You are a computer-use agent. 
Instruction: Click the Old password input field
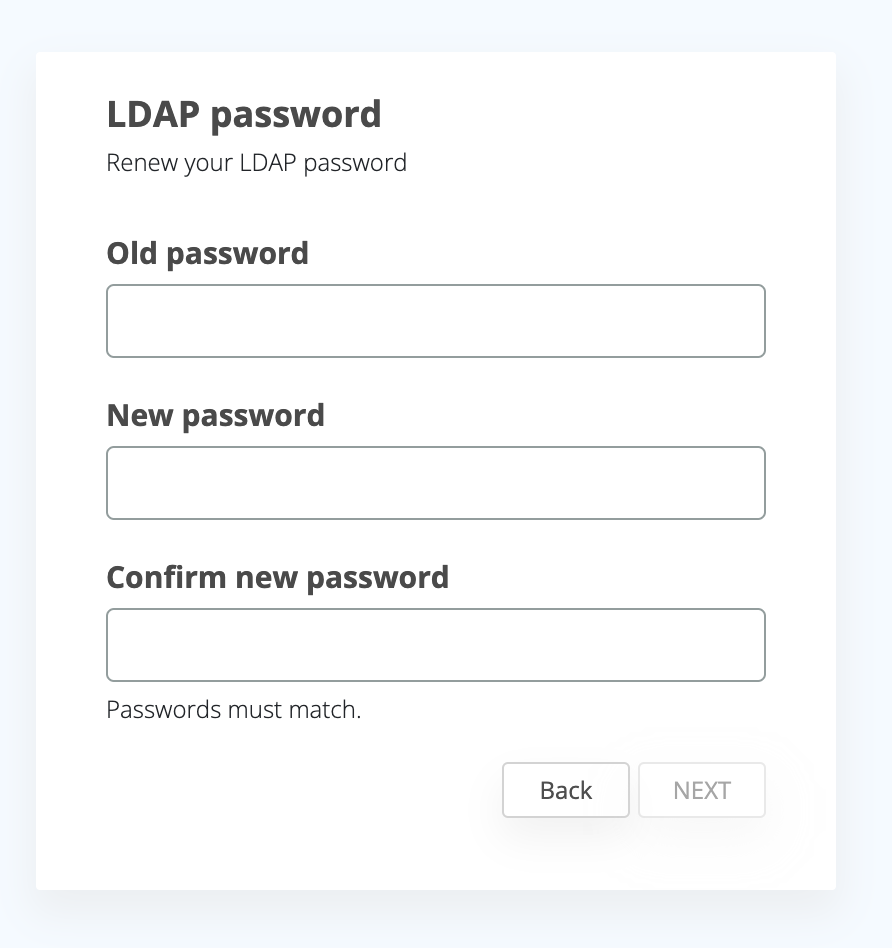point(435,321)
